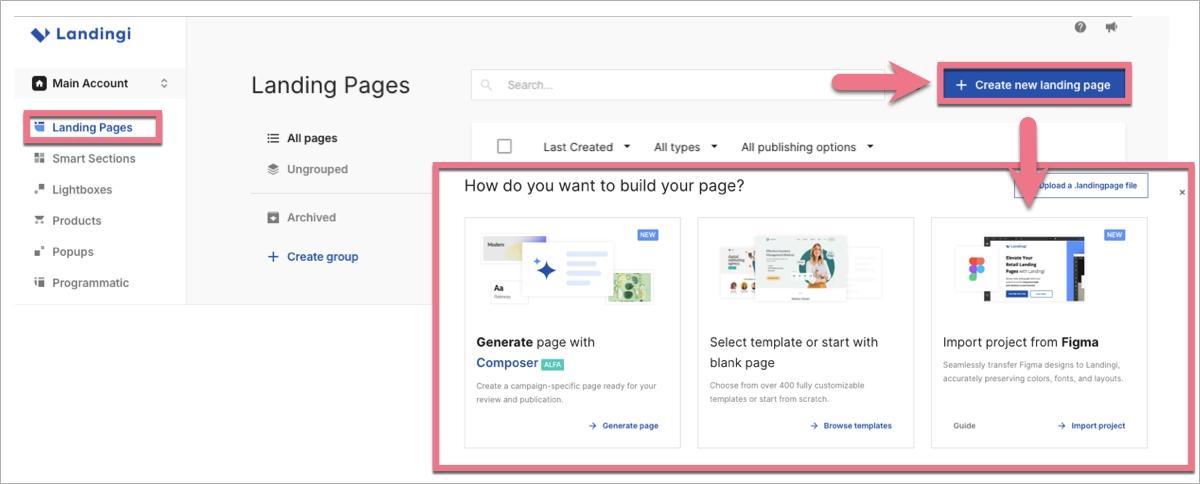The width and height of the screenshot is (1200, 484).
Task: Tick the select-all pages checkbox
Action: coord(504,147)
